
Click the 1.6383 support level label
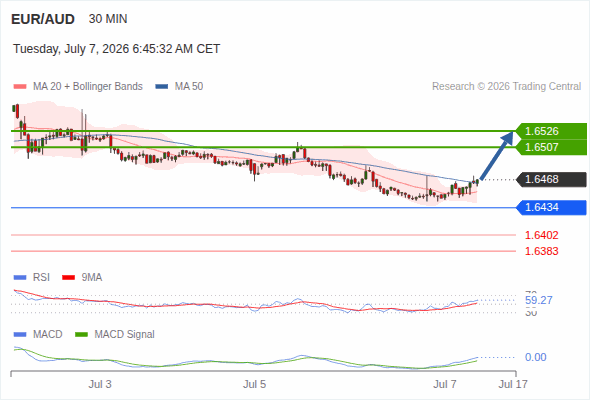541,251
